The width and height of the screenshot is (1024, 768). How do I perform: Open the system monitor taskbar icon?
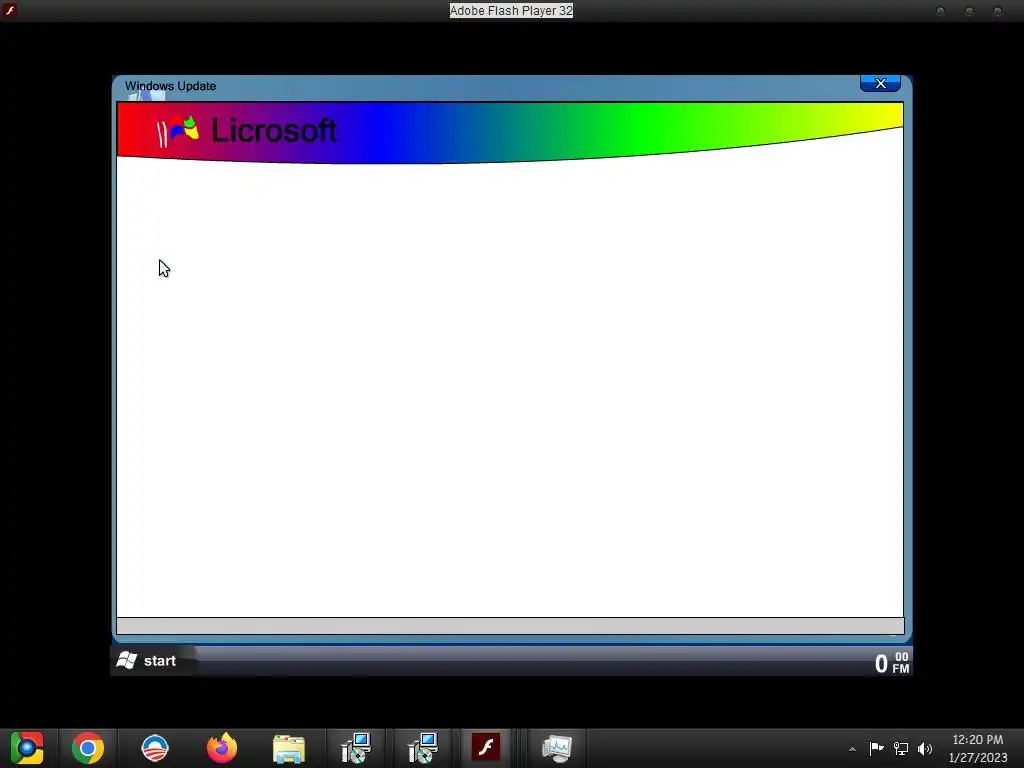(x=556, y=748)
